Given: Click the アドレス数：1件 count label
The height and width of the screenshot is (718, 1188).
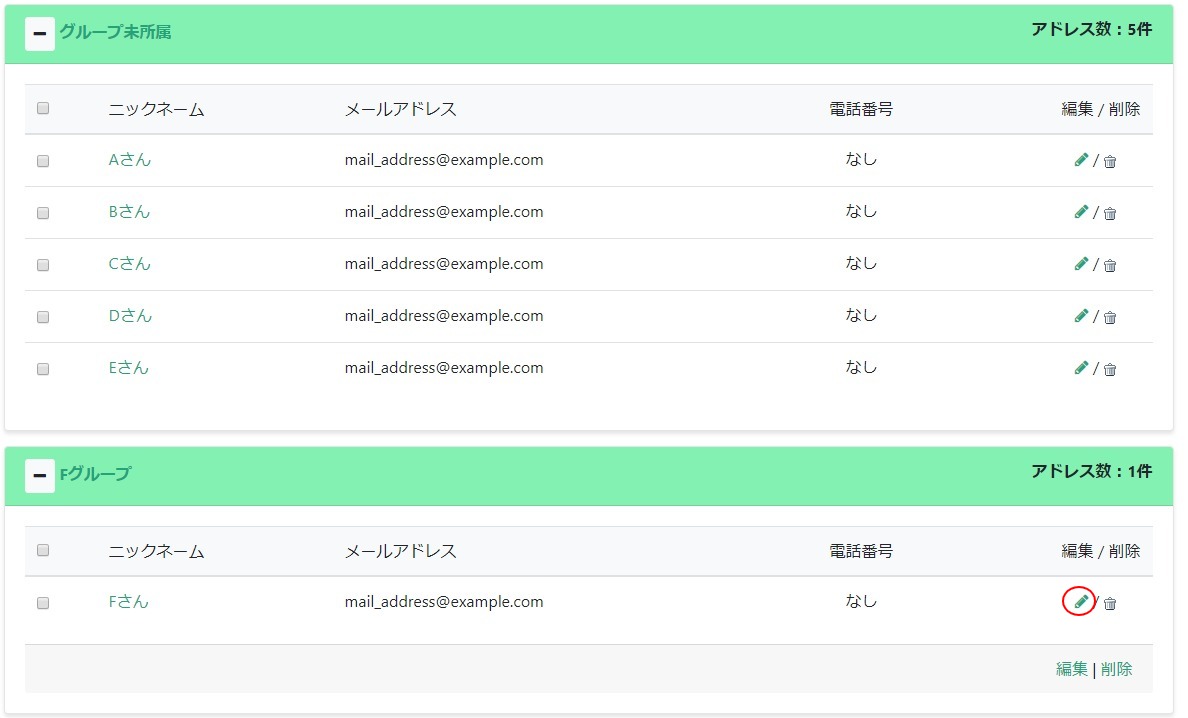Looking at the screenshot, I should pos(1092,471).
